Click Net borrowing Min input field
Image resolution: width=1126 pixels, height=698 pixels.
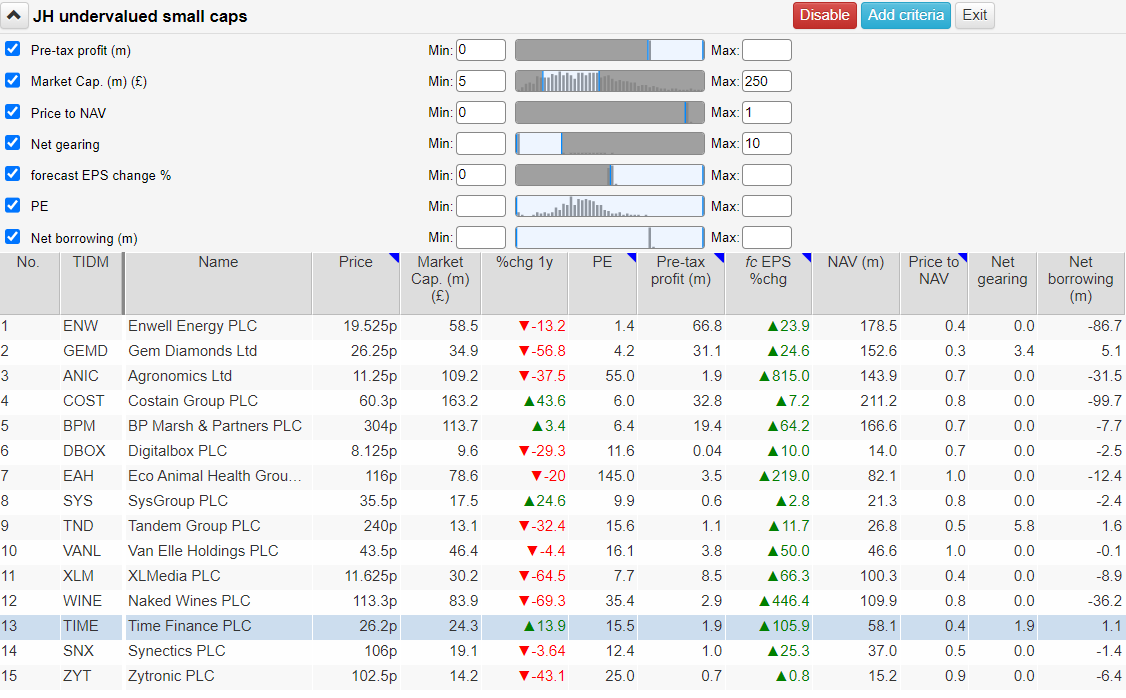tap(480, 238)
